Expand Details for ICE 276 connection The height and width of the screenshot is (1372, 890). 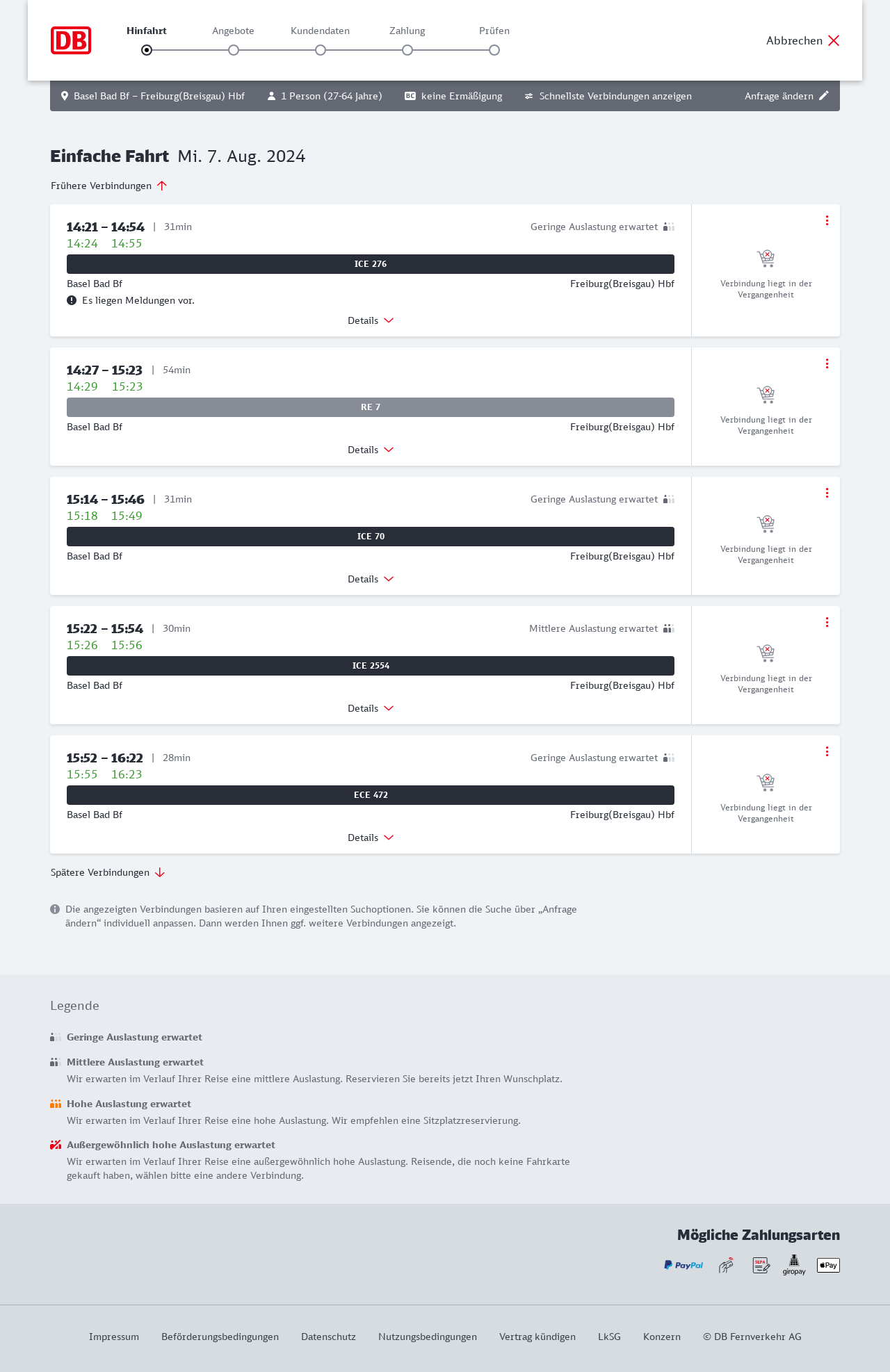tap(371, 320)
